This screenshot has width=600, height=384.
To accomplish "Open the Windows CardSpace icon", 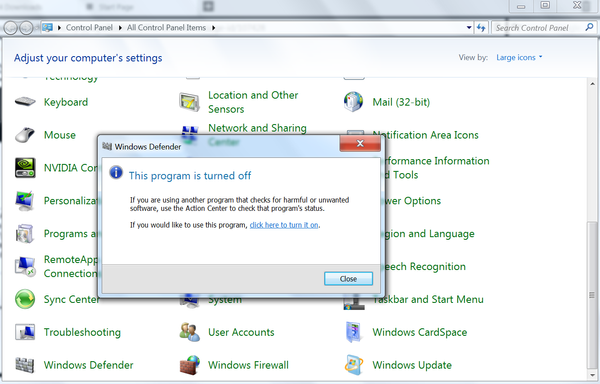I will [354, 332].
